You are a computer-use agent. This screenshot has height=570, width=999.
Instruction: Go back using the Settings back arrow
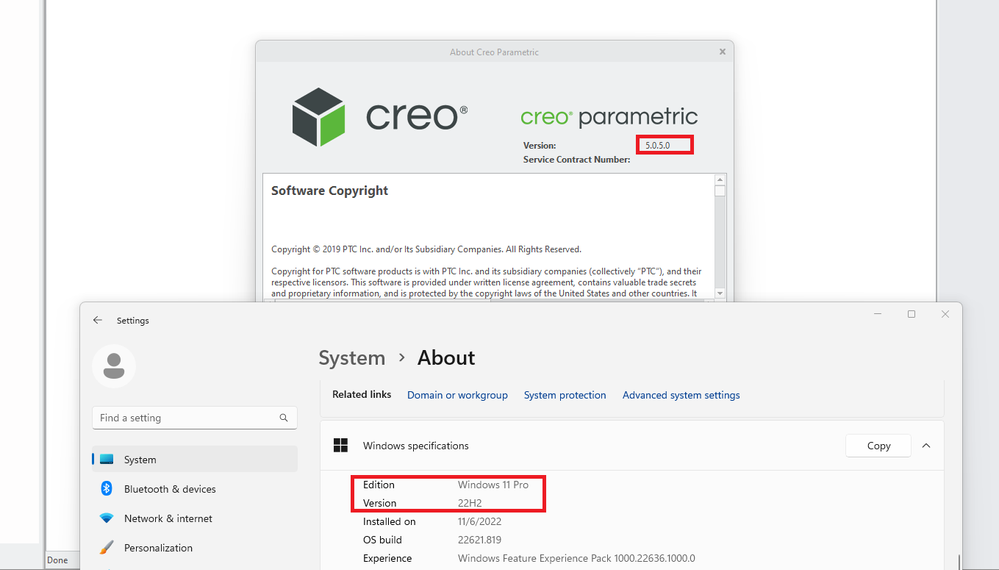[97, 320]
